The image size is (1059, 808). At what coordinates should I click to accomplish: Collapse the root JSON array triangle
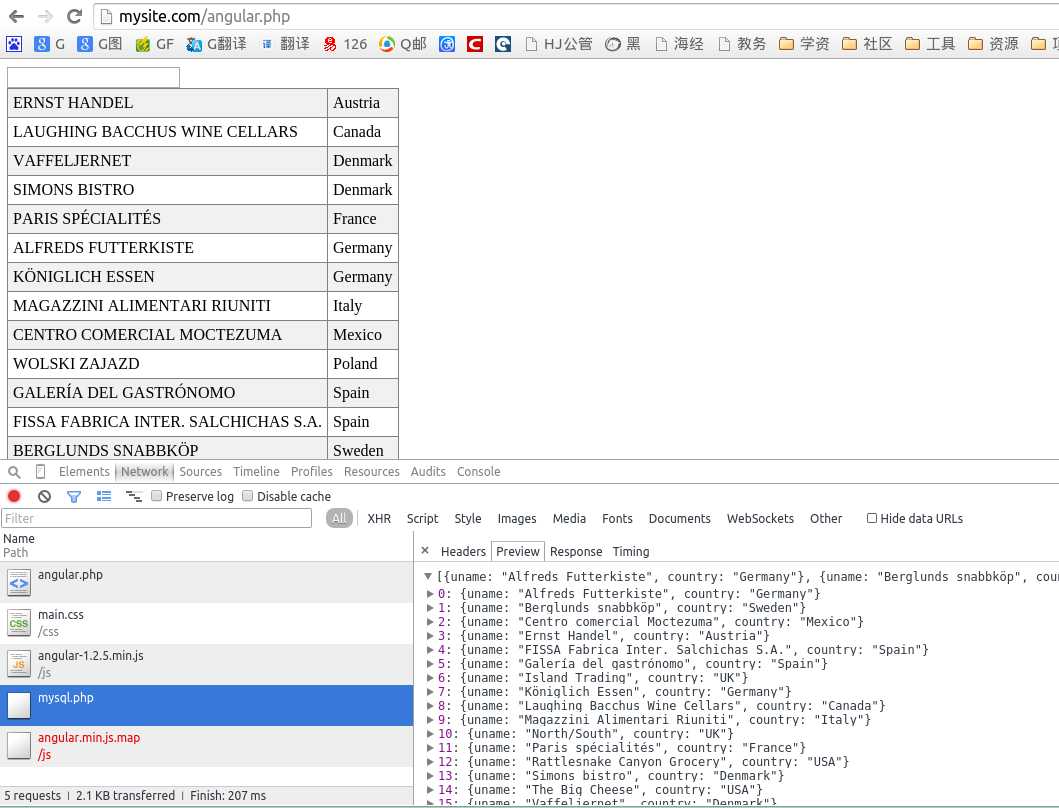pos(428,576)
